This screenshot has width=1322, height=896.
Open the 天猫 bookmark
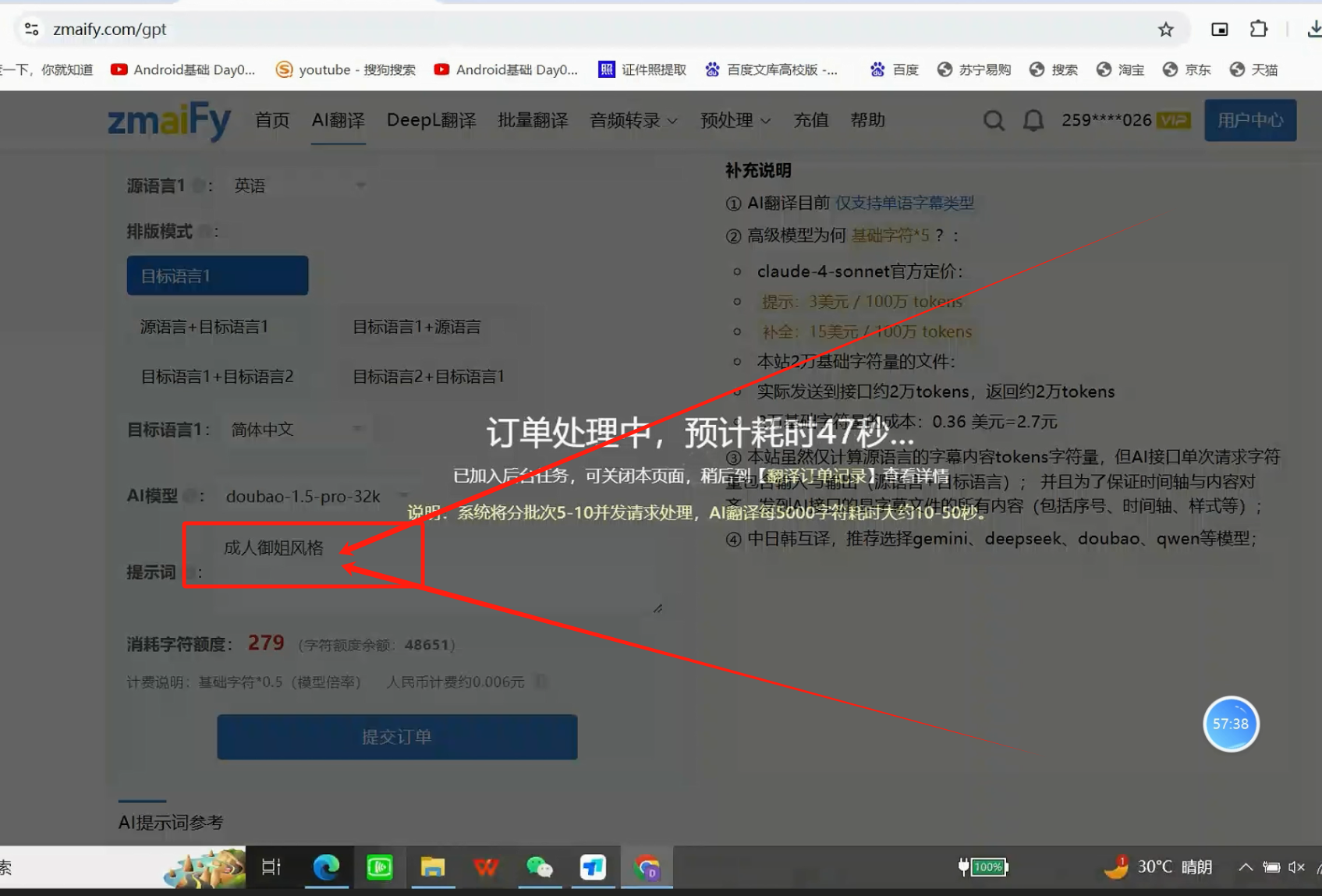pos(1253,69)
